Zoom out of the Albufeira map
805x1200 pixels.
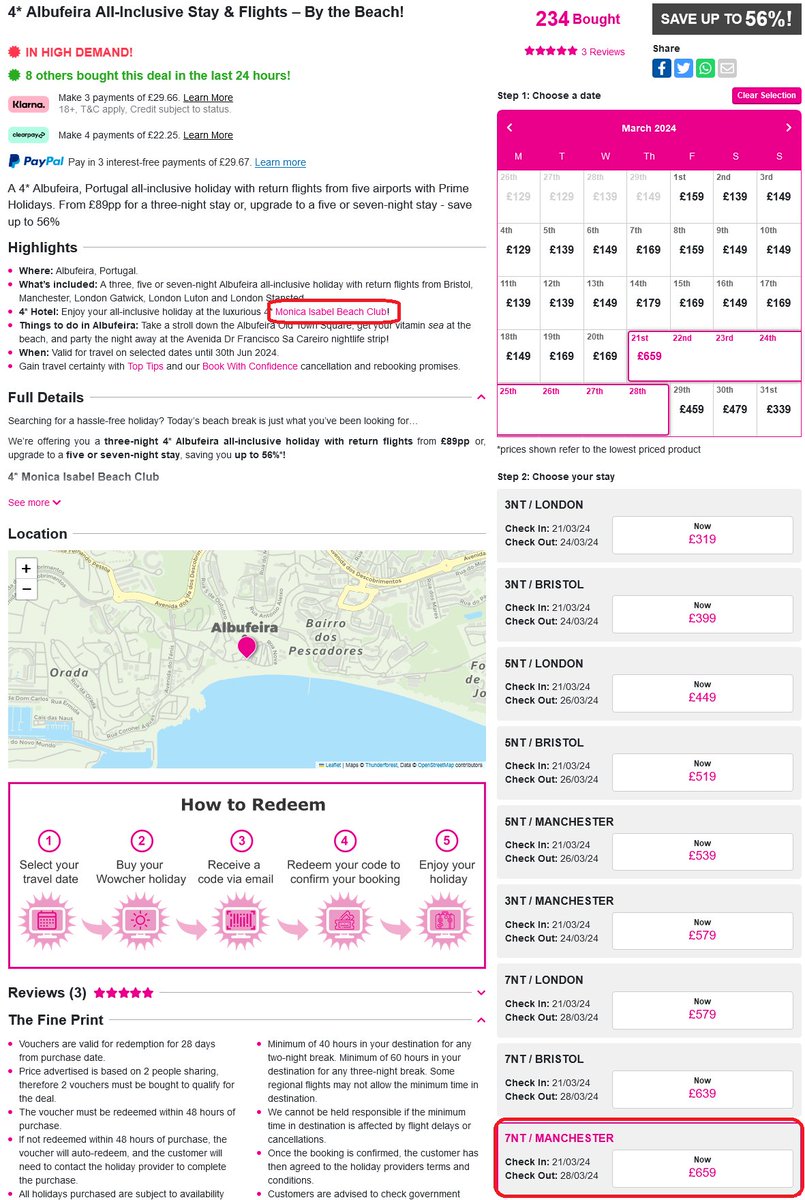click(25, 590)
